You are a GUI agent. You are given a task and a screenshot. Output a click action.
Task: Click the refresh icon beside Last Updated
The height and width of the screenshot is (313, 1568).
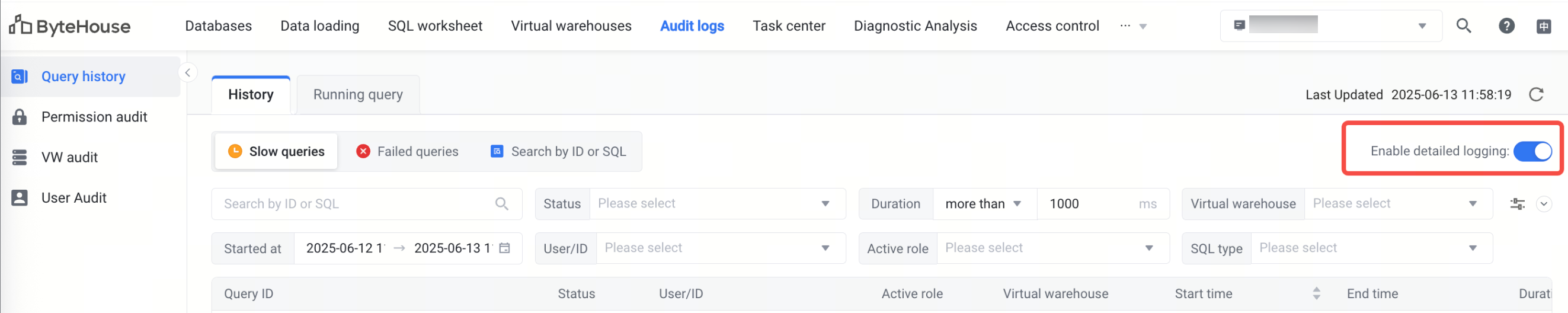(1536, 94)
